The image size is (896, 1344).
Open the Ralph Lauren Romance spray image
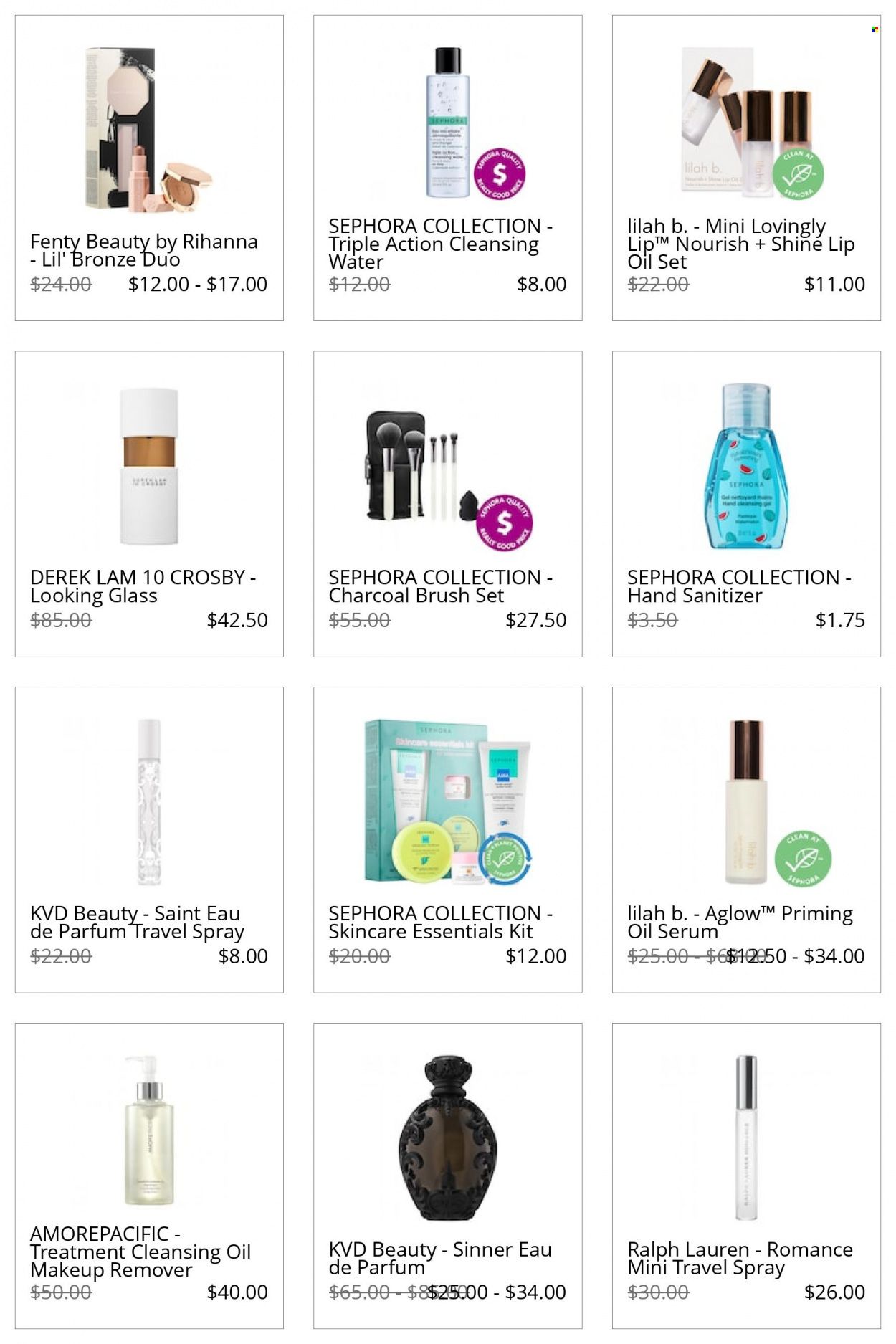pyautogui.click(x=747, y=1138)
